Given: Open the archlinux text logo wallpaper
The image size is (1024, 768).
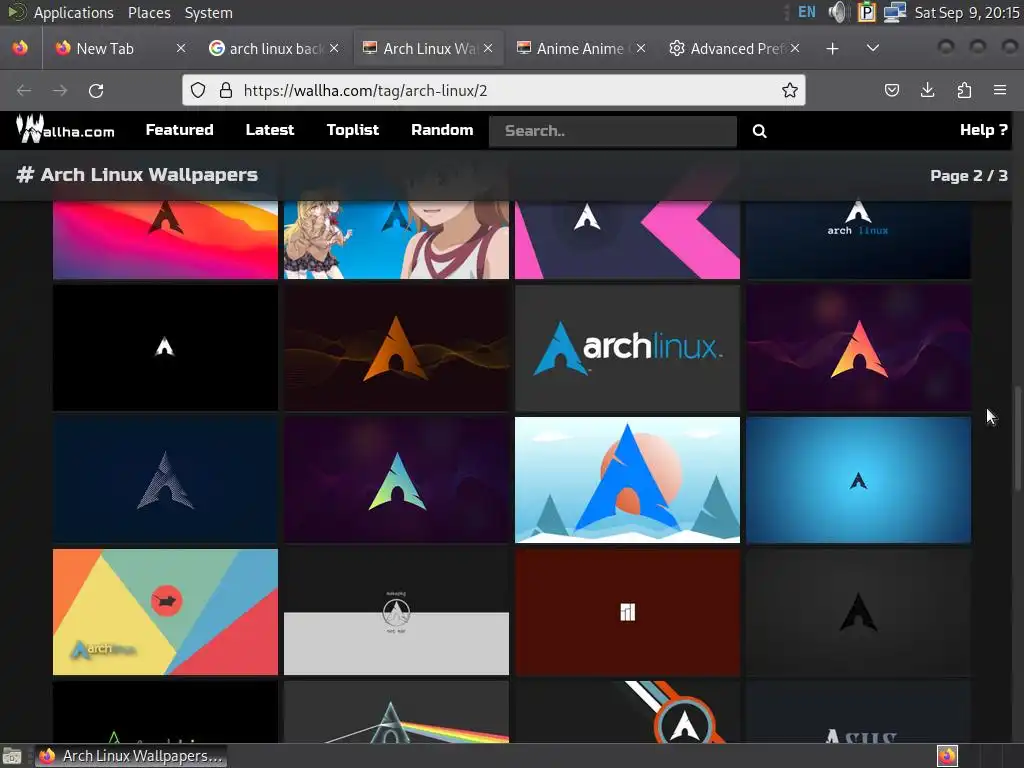Looking at the screenshot, I should pyautogui.click(x=627, y=348).
